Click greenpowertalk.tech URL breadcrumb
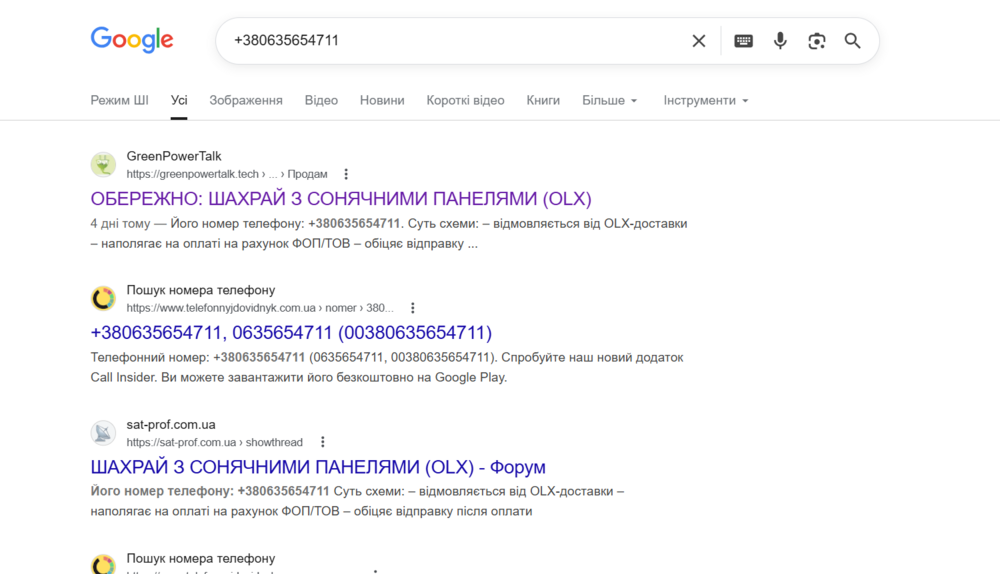1000x574 pixels. pyautogui.click(x=226, y=174)
